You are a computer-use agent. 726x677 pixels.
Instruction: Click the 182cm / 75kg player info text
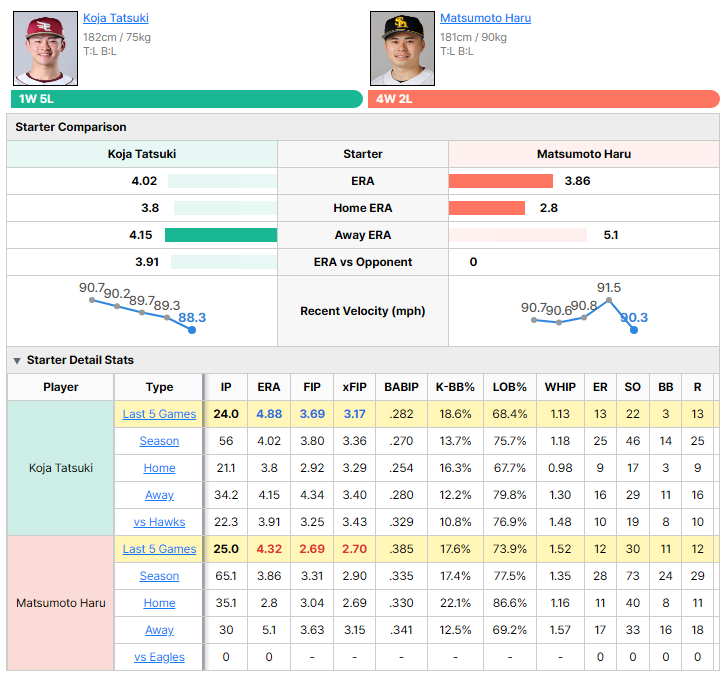coord(117,37)
